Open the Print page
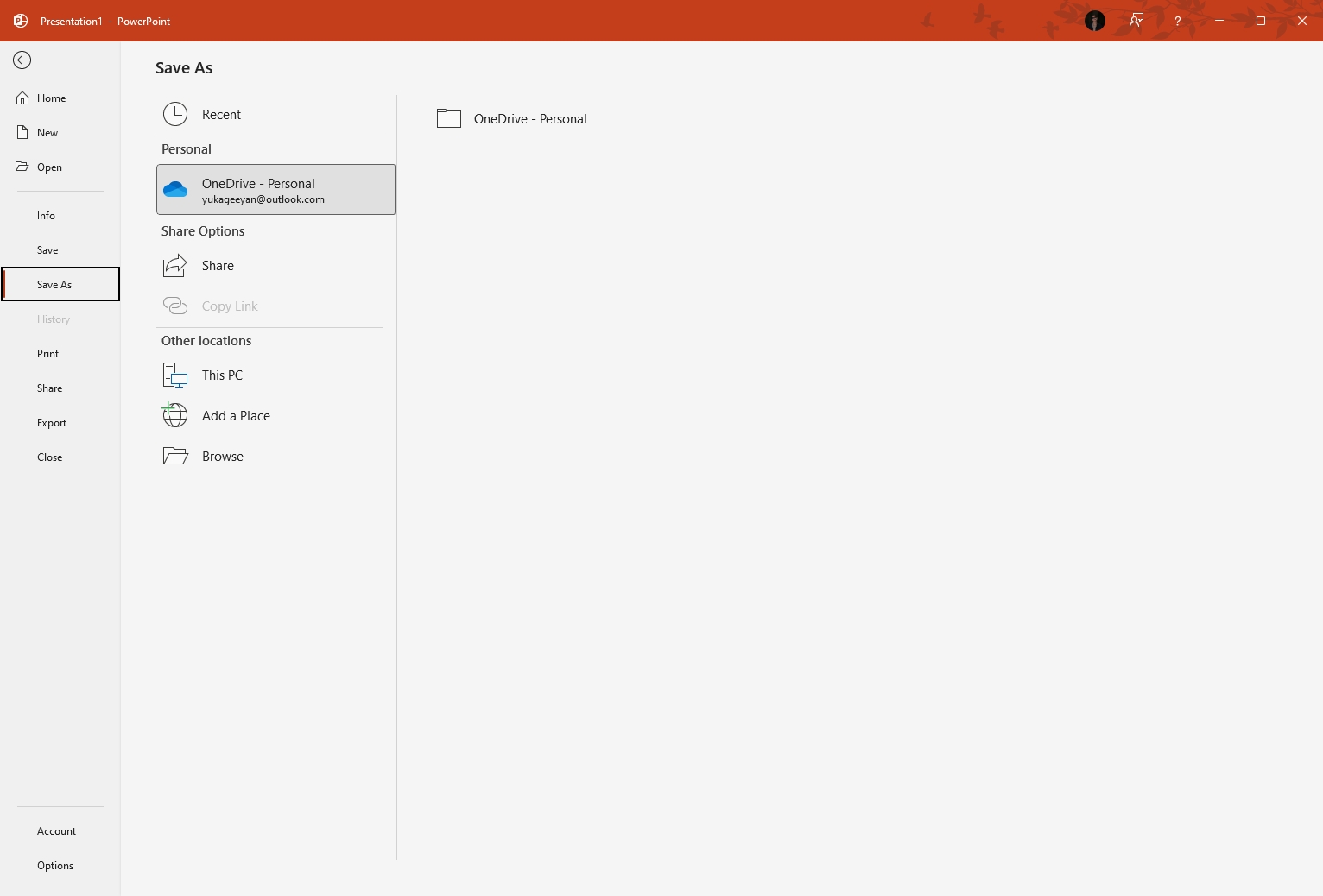 [x=60, y=354]
